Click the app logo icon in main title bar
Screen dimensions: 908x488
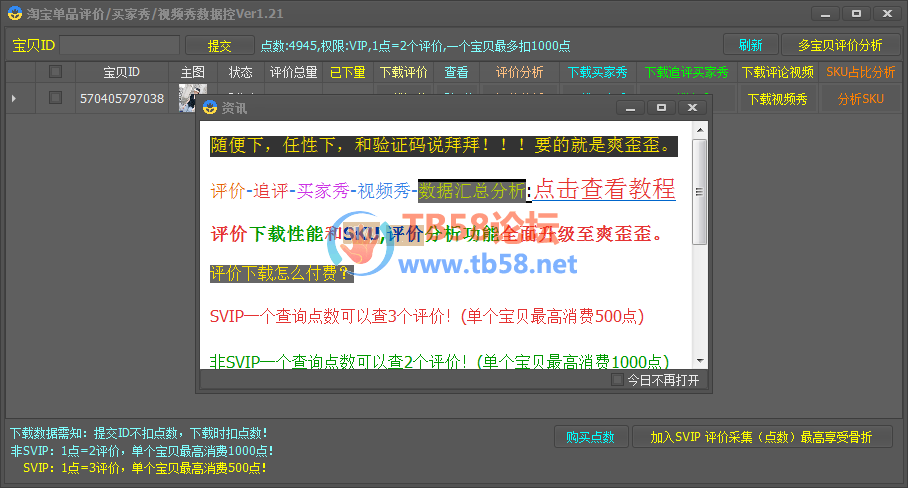(14, 13)
